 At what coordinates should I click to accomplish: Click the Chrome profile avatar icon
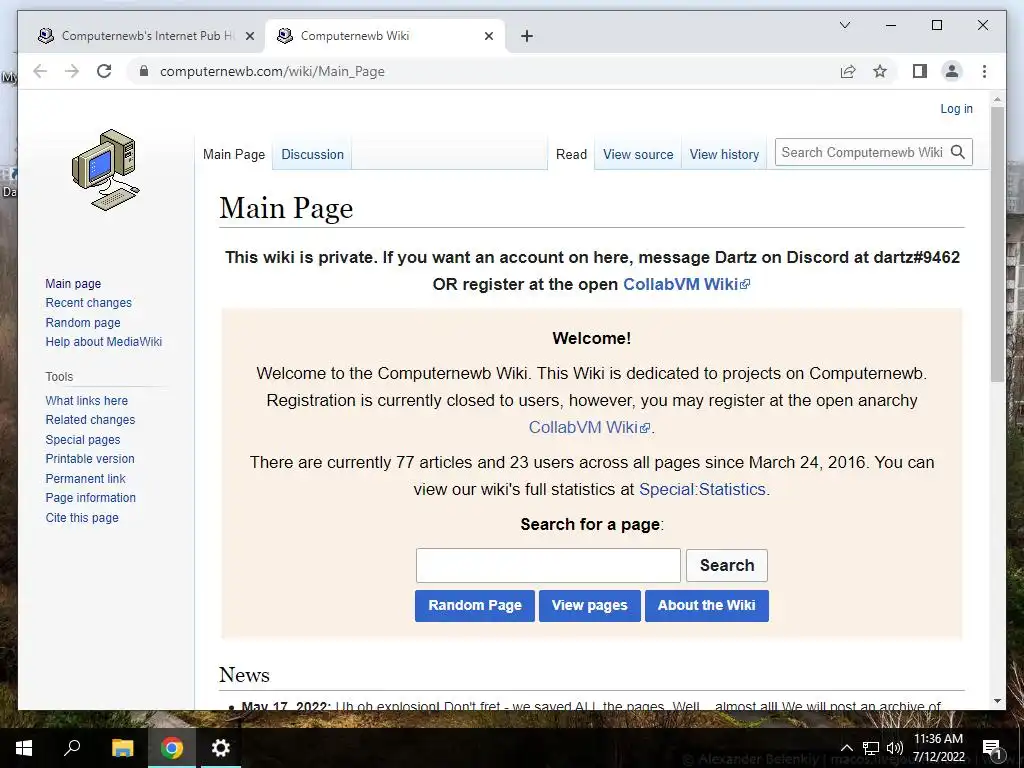952,71
